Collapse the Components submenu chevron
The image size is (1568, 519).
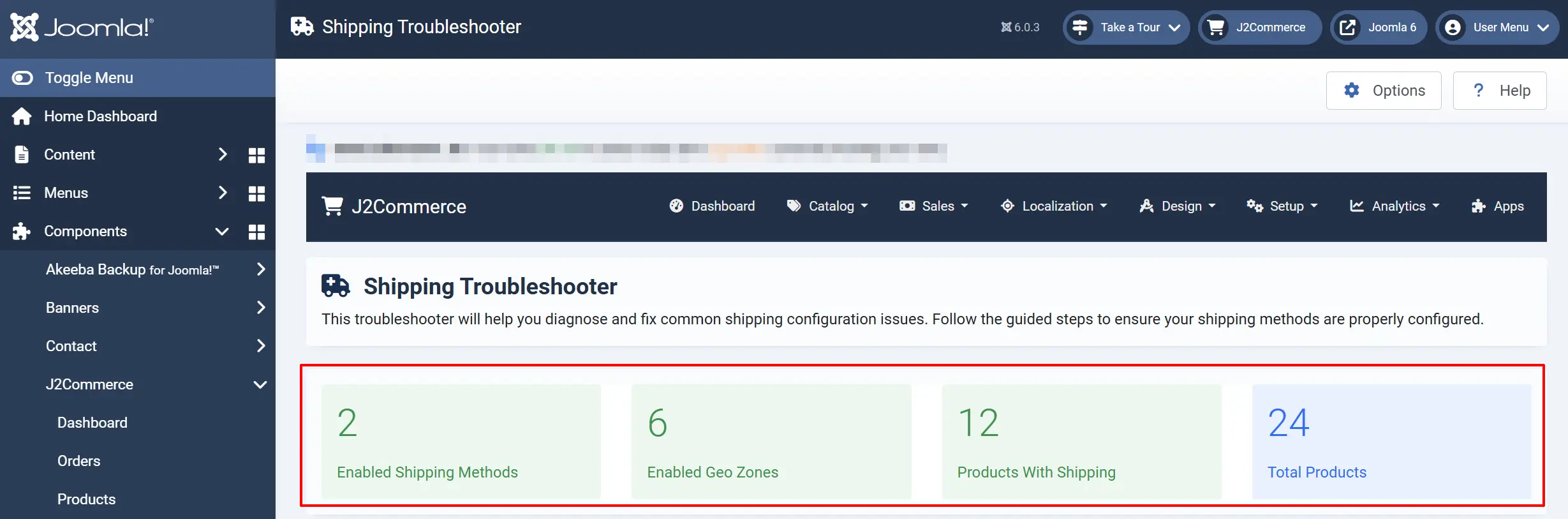(x=222, y=231)
